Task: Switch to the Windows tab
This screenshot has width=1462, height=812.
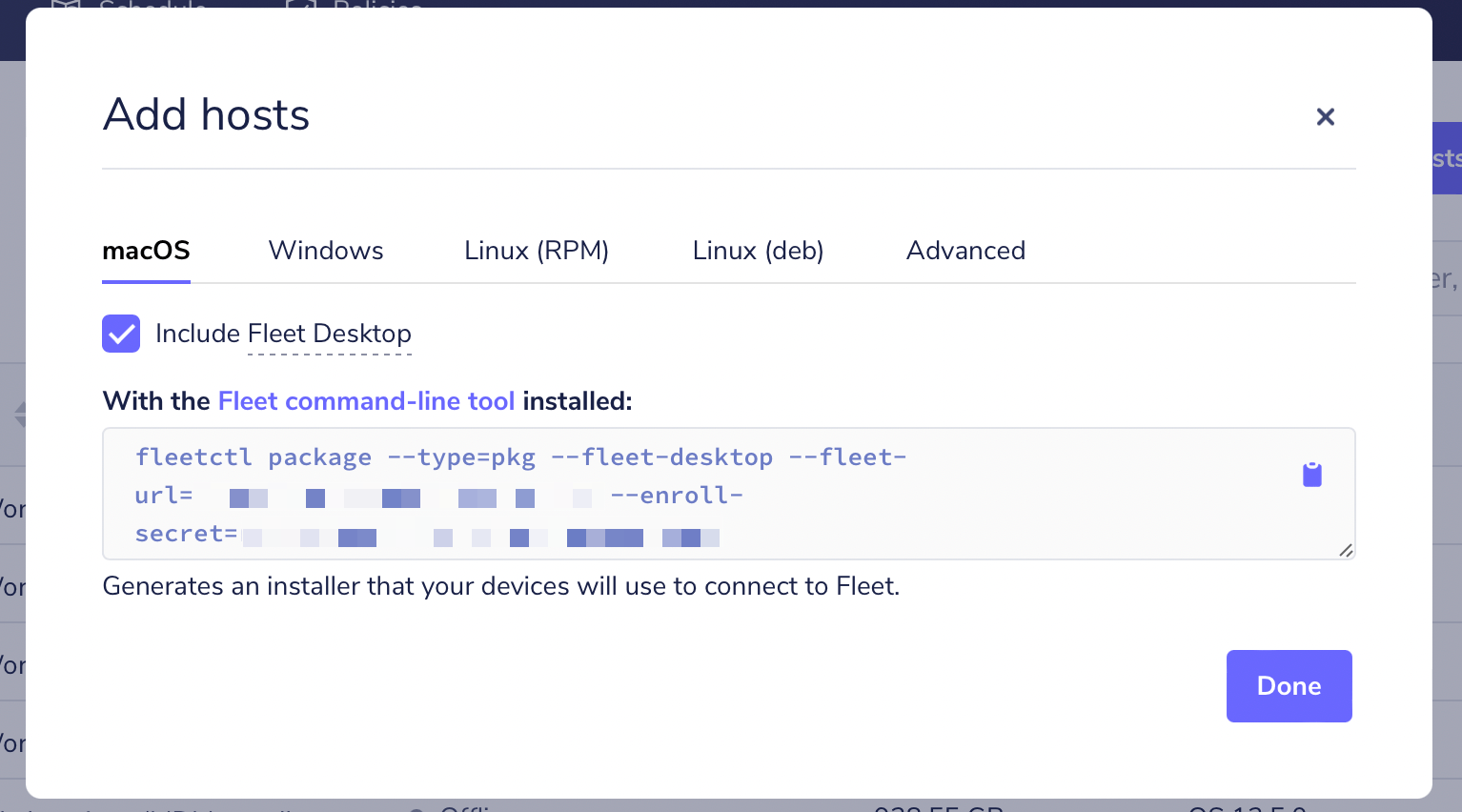Action: 326,251
